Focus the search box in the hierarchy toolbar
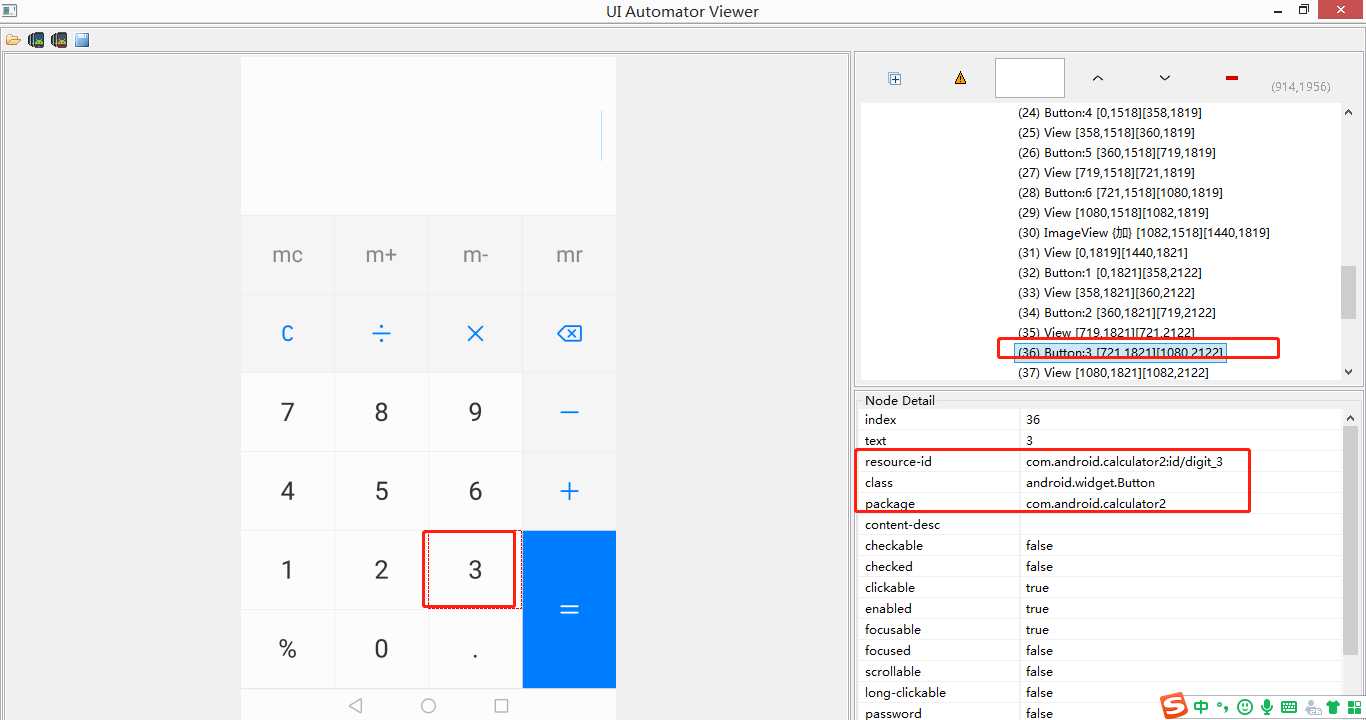This screenshot has height=720, width=1366. tap(1030, 78)
